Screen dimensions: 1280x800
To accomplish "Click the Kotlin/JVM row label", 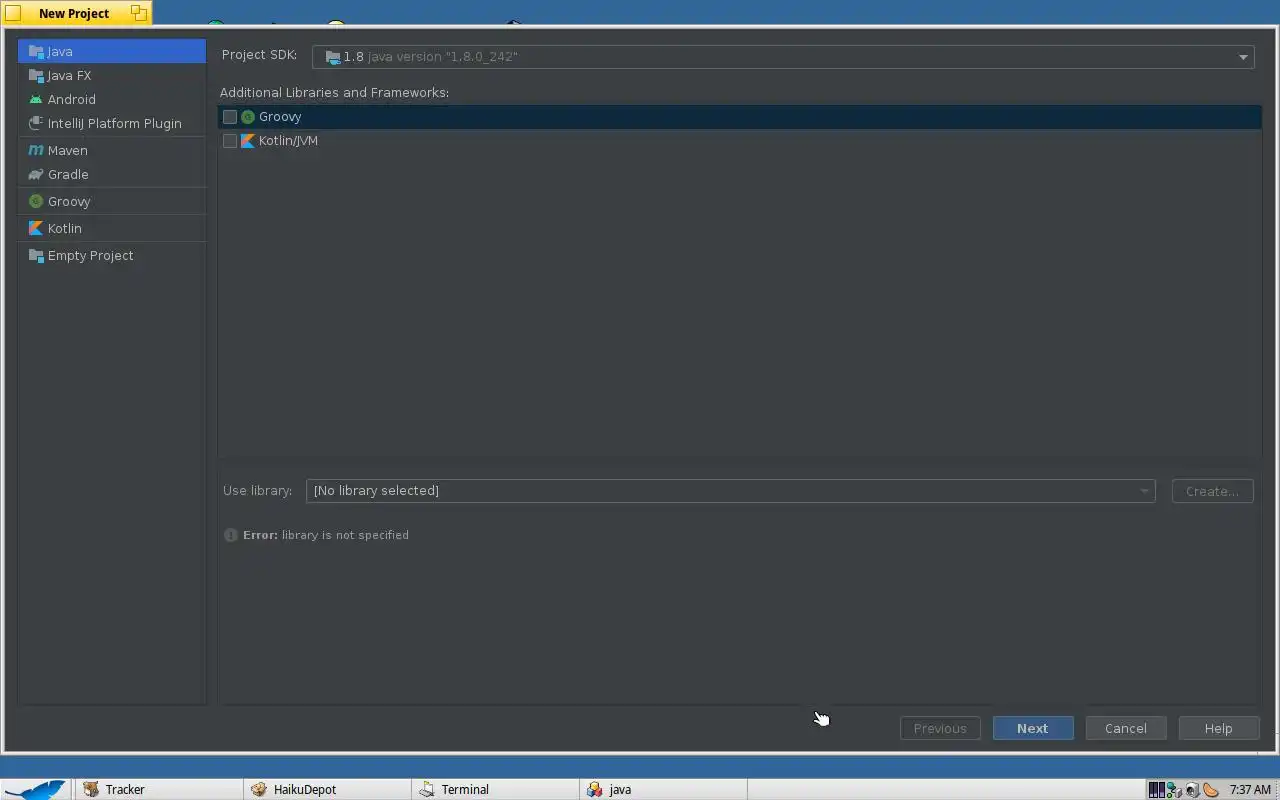I will click(x=288, y=141).
